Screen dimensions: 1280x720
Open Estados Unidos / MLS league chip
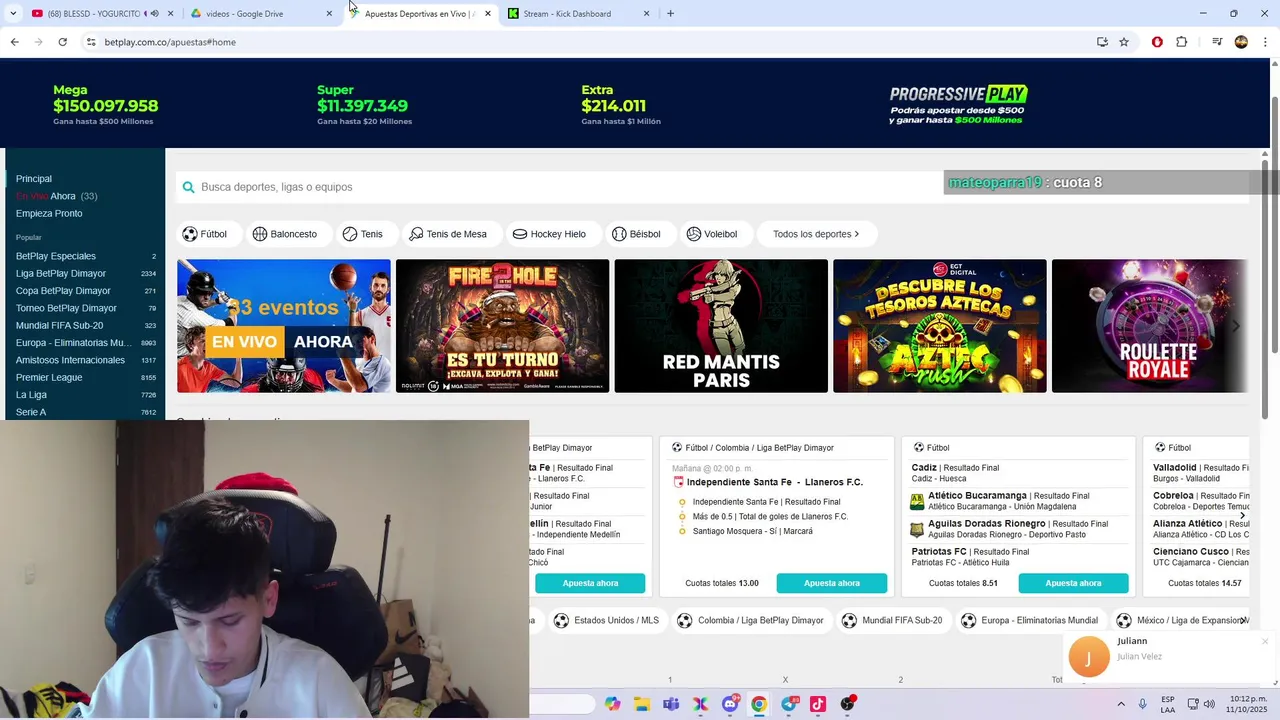coord(606,620)
